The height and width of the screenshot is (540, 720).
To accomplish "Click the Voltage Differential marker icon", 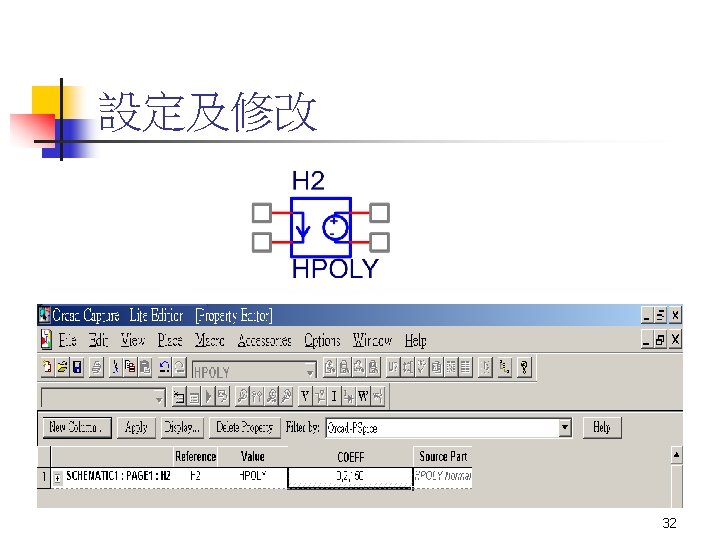I will click(x=257, y=396).
